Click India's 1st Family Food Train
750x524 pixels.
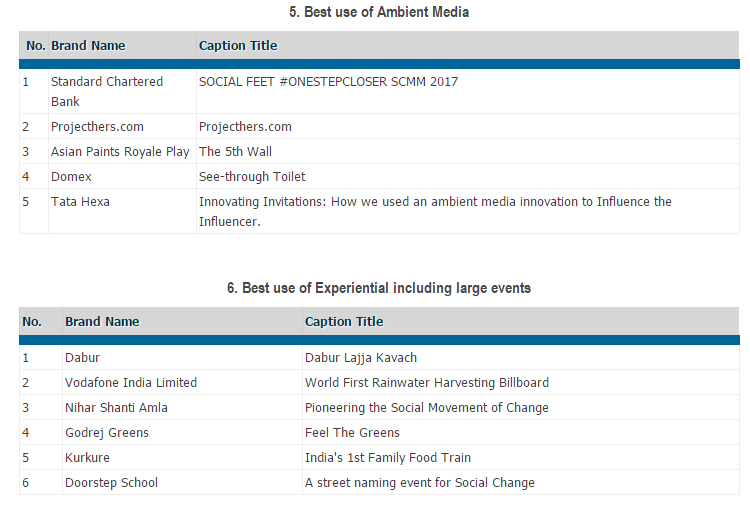point(387,458)
